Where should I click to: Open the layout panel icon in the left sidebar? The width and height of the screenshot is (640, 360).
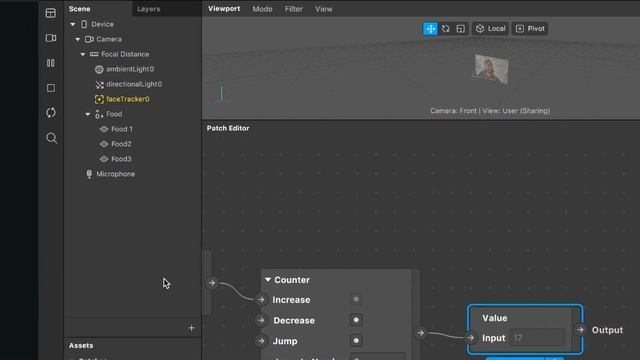[51, 13]
